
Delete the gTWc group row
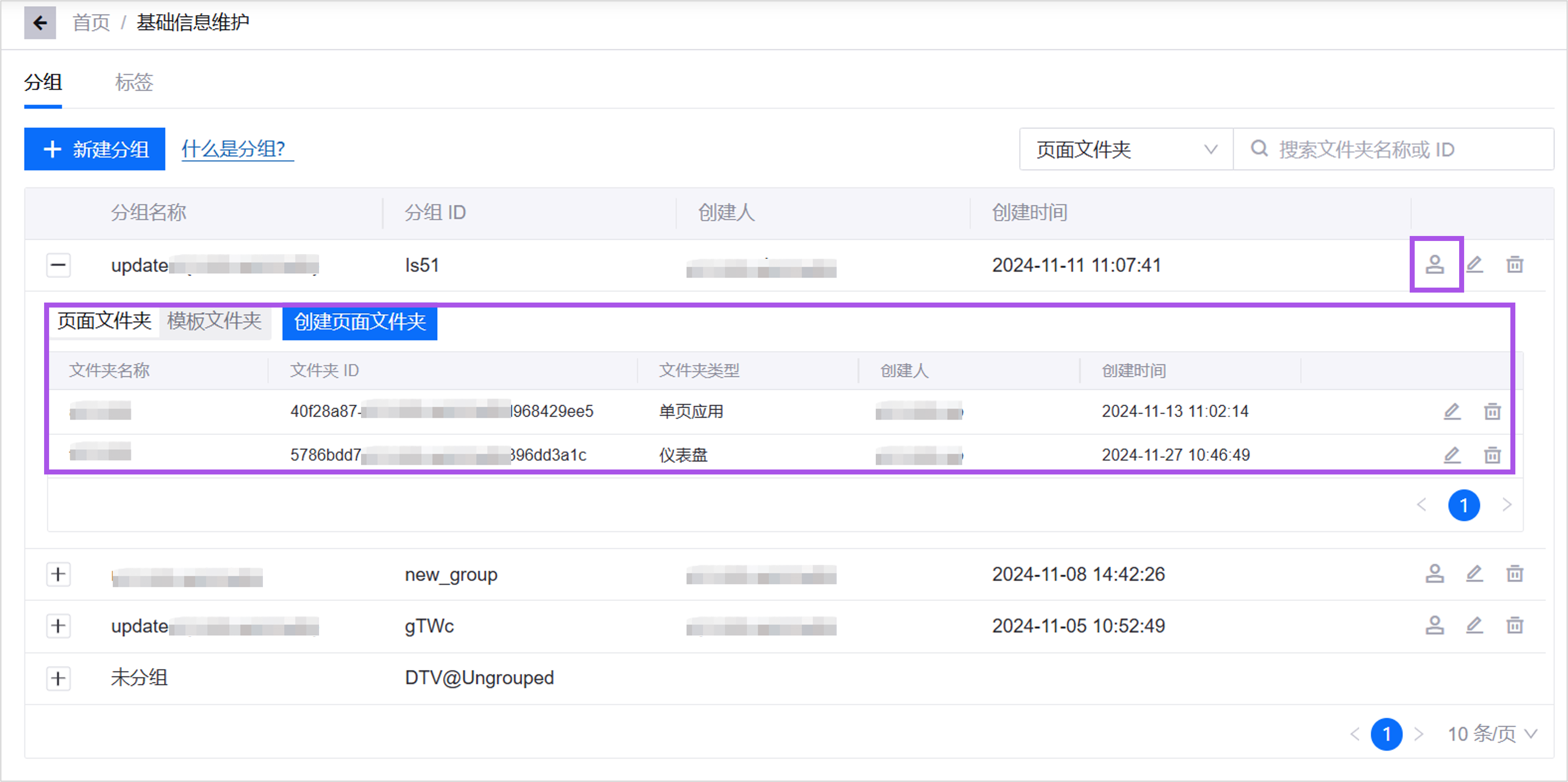[x=1514, y=625]
